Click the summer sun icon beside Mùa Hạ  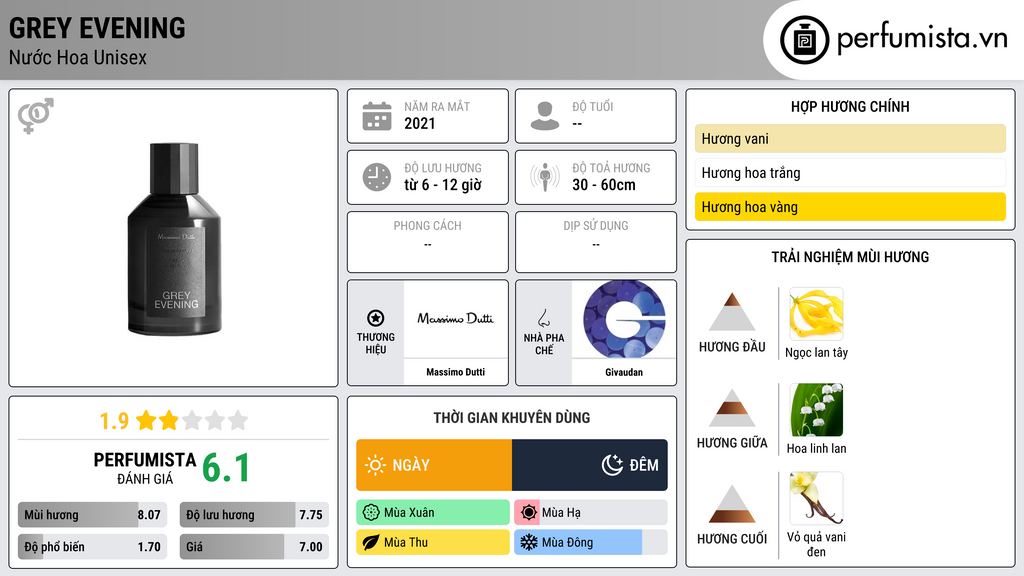click(529, 513)
